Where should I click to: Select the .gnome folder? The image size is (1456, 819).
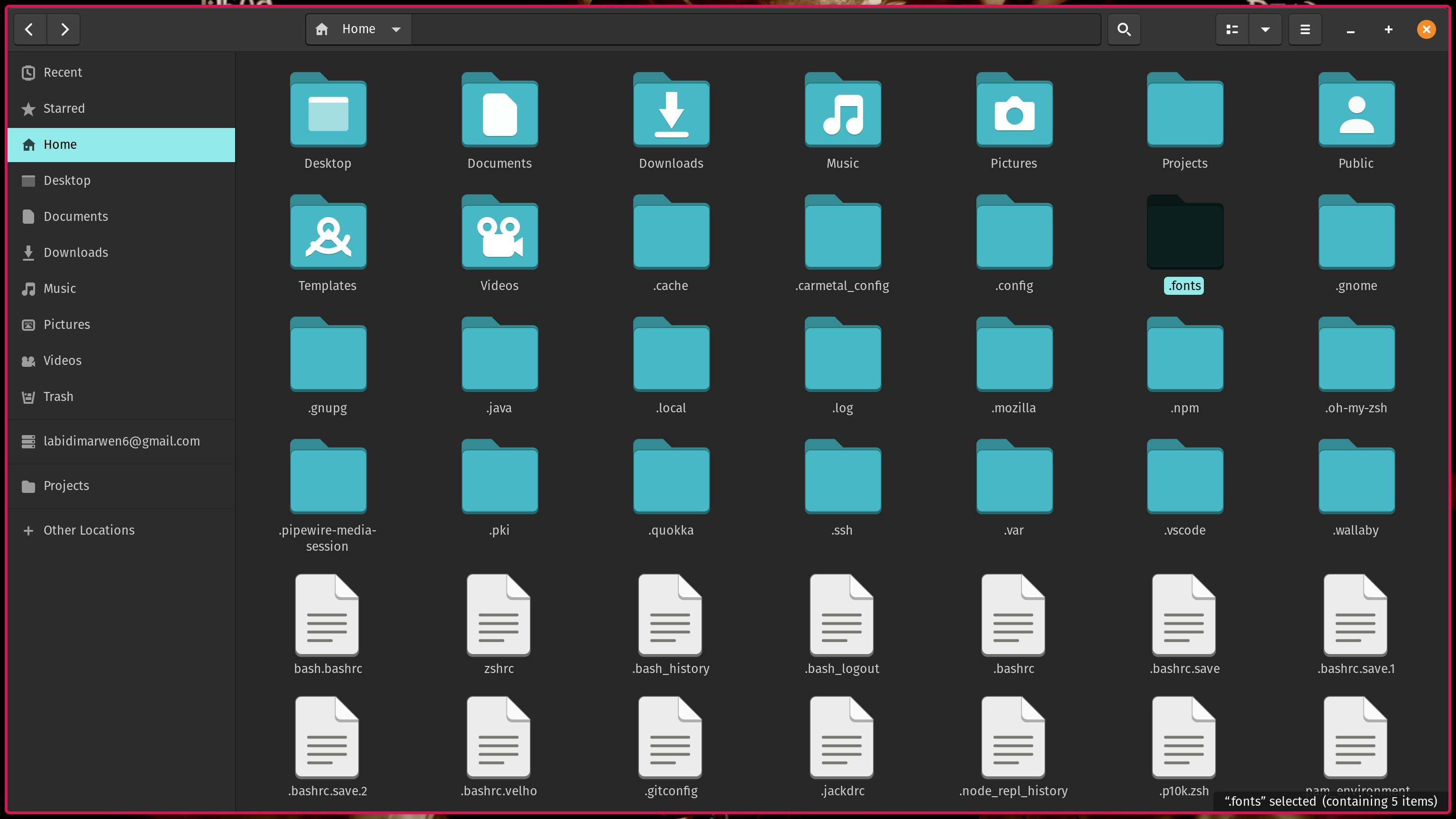pyautogui.click(x=1356, y=232)
